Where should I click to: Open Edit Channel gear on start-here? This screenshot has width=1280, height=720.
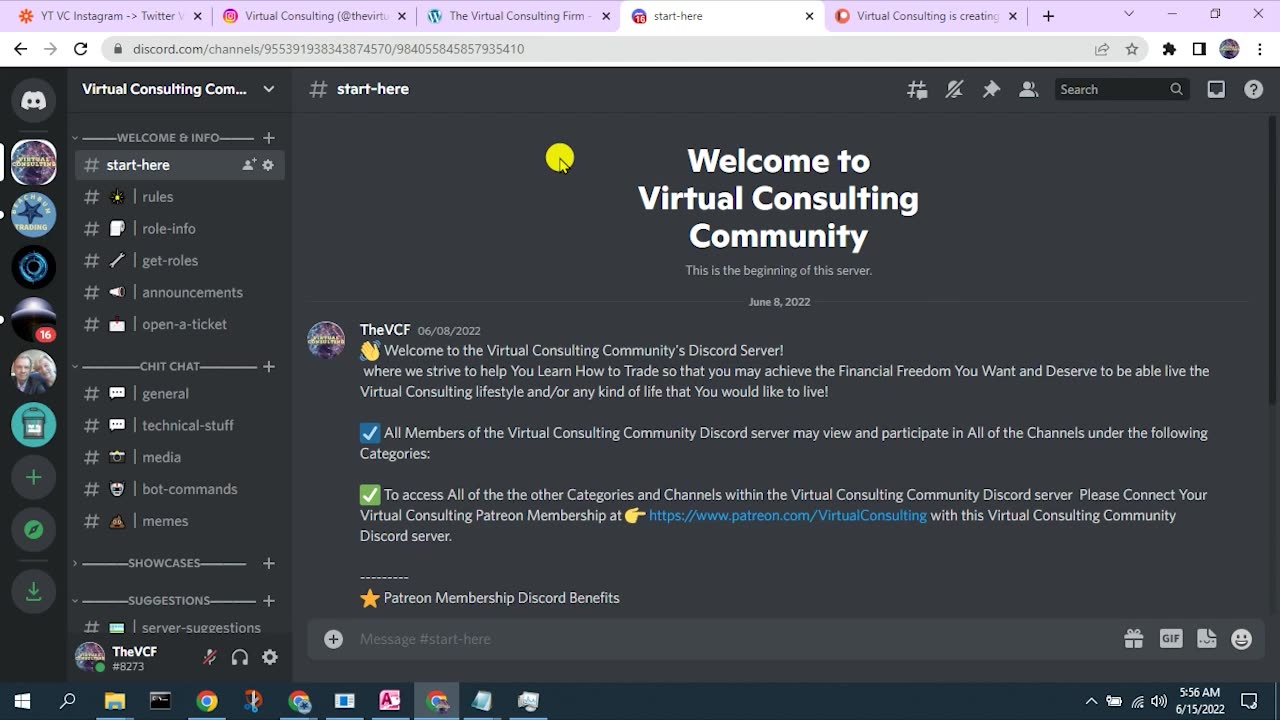point(268,165)
